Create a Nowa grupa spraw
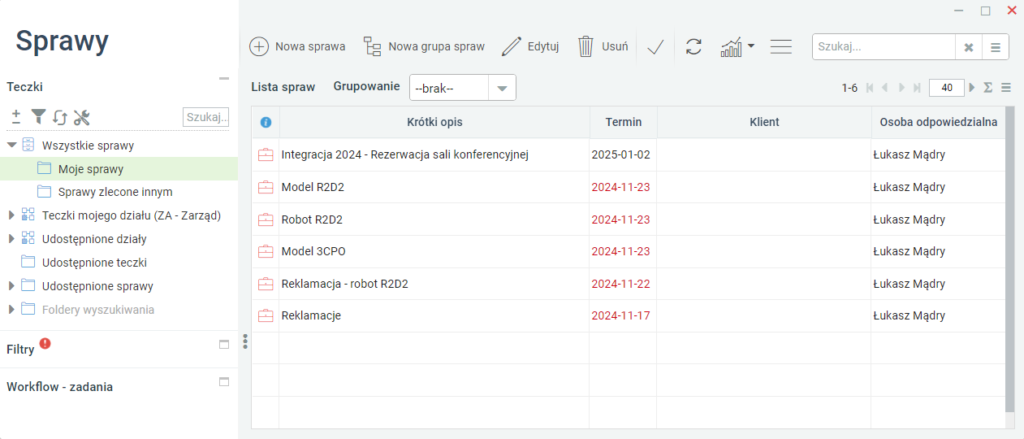The image size is (1024, 439). coord(424,46)
